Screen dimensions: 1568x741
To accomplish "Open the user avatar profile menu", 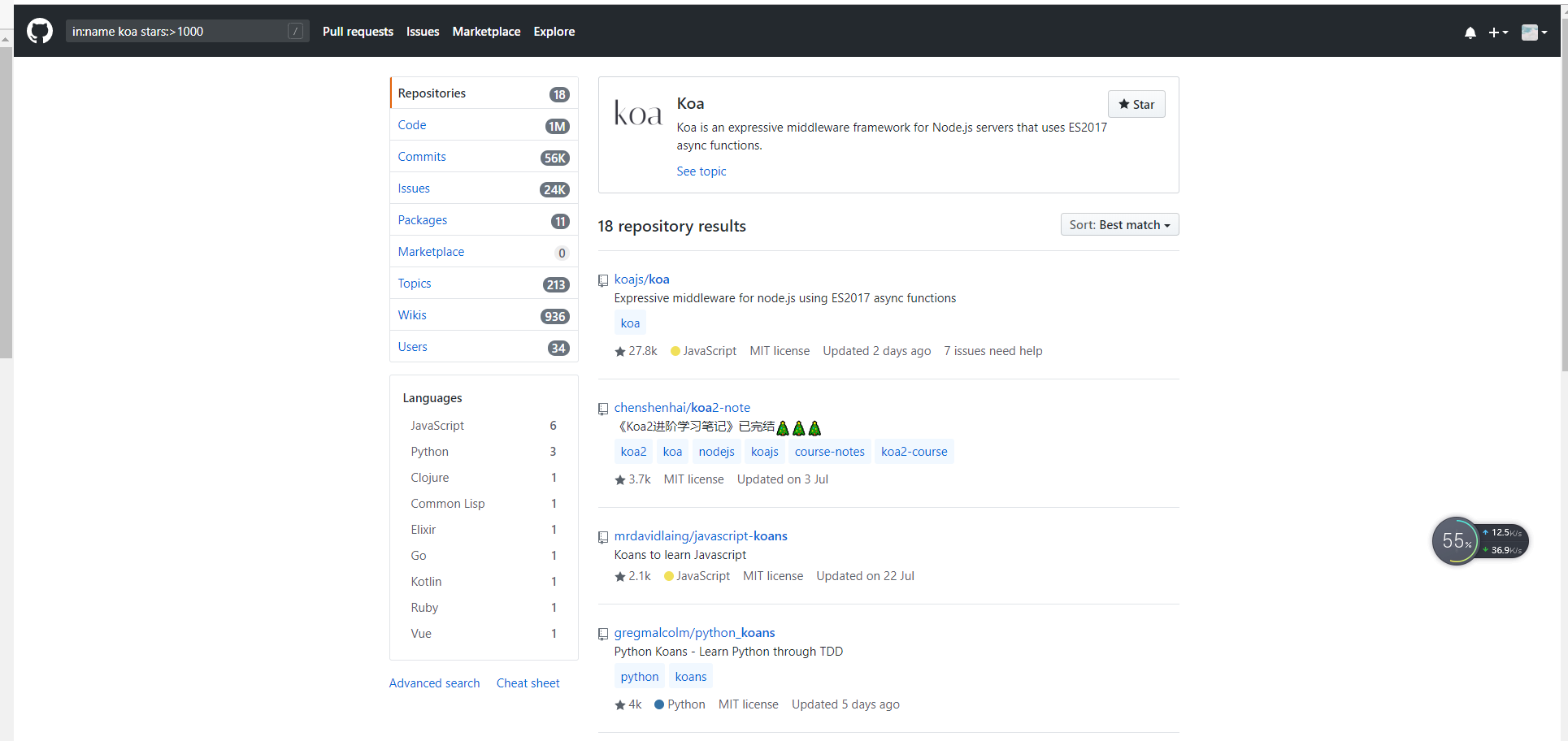I will [x=1533, y=32].
